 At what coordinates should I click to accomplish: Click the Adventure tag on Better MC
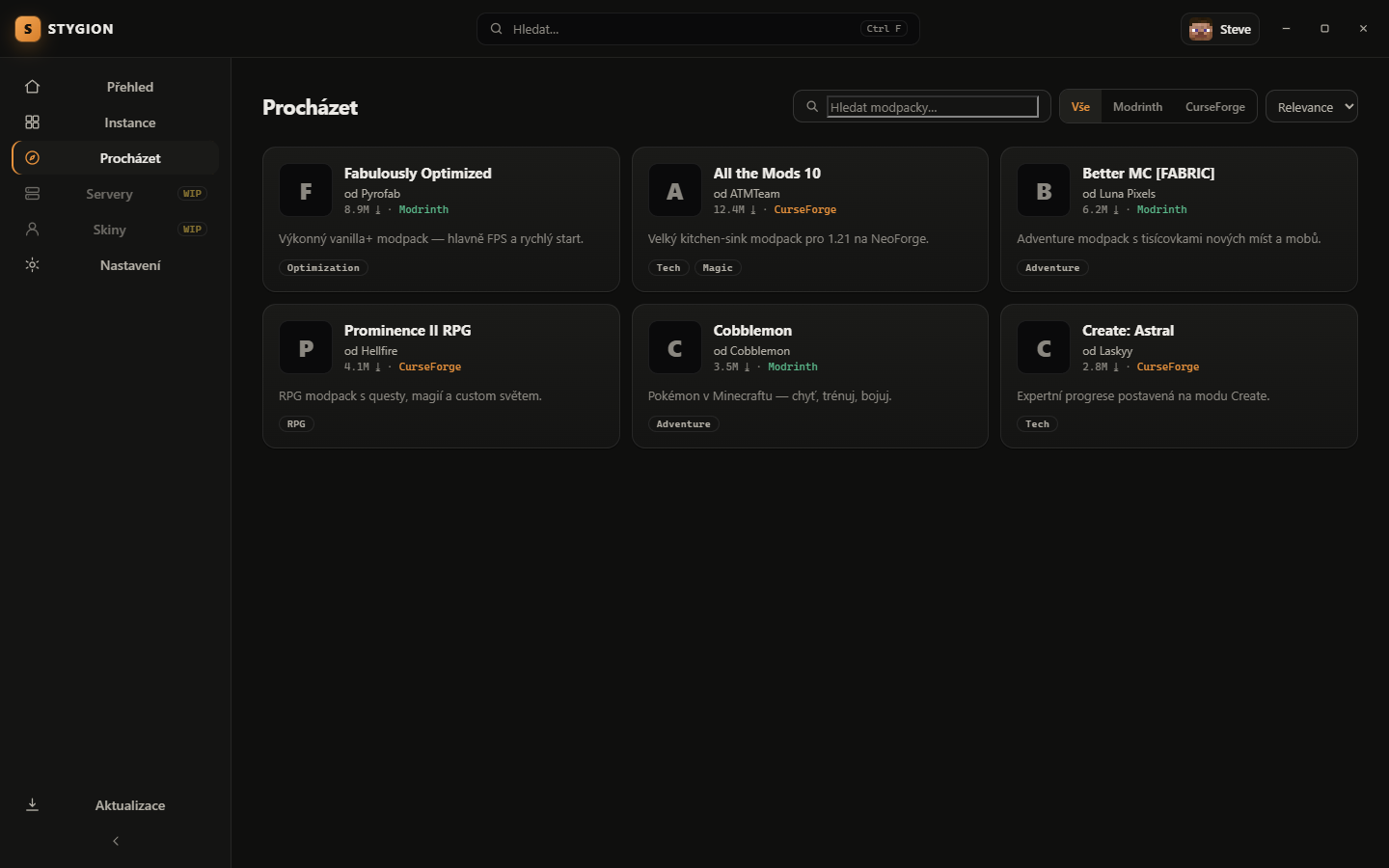[1052, 268]
